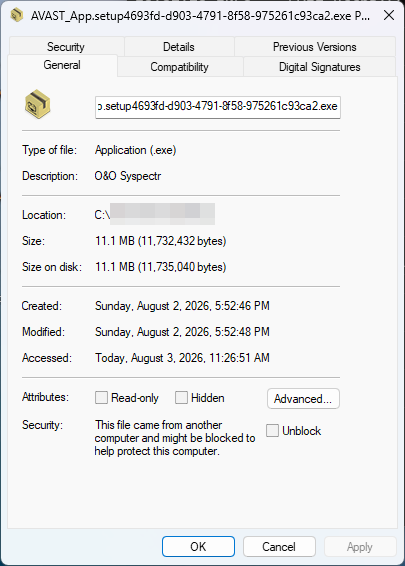Screen dimensions: 405x566
Task: Click the blurred Location path value
Action: pyautogui.click(x=154, y=214)
